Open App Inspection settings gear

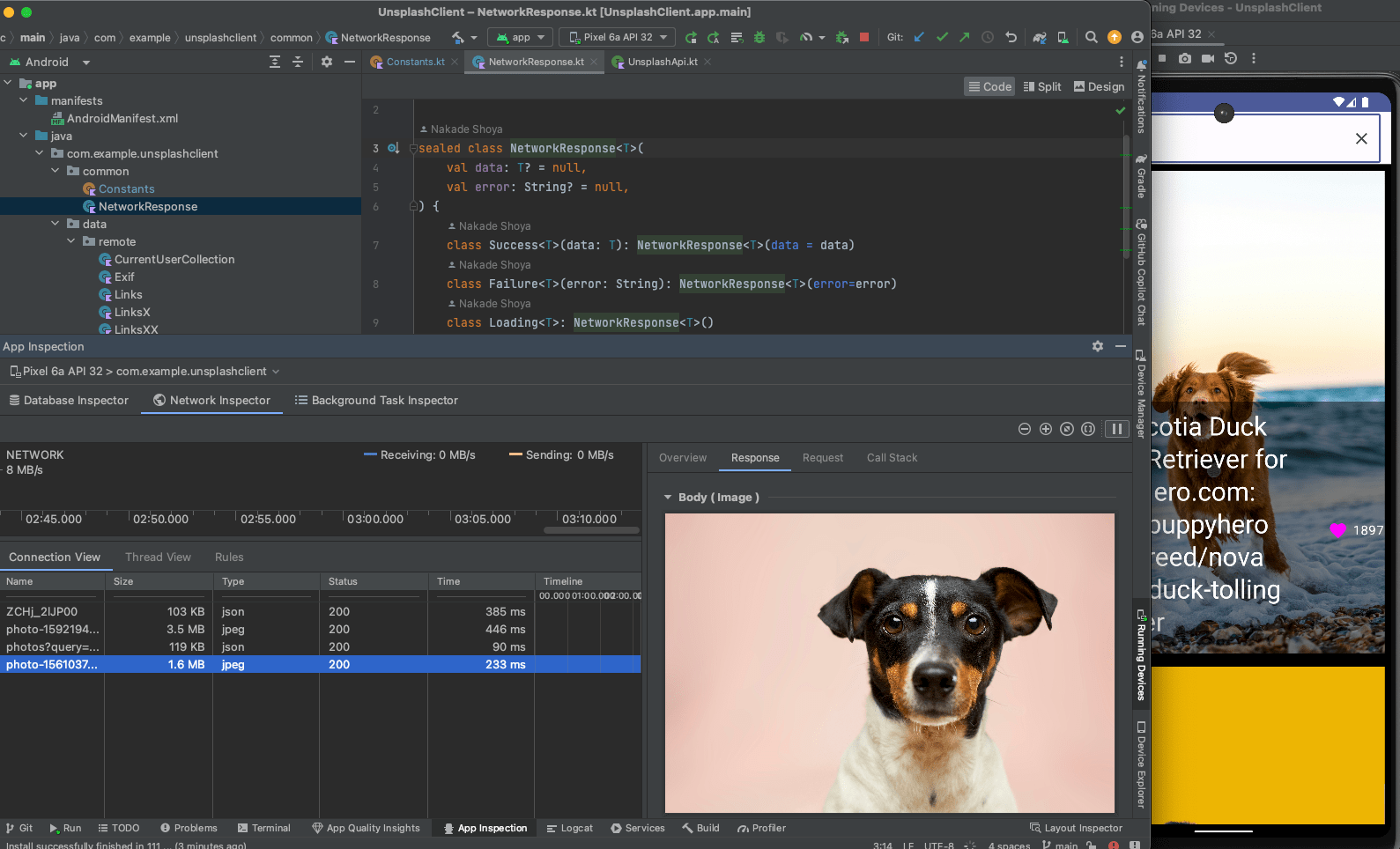click(x=1098, y=346)
